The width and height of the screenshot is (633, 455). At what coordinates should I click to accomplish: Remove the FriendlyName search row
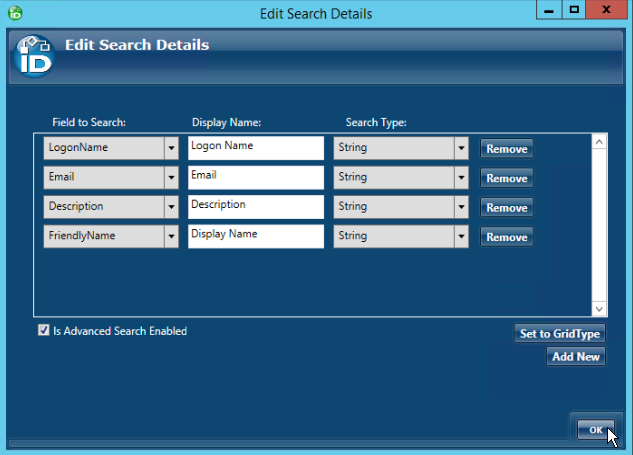click(507, 237)
